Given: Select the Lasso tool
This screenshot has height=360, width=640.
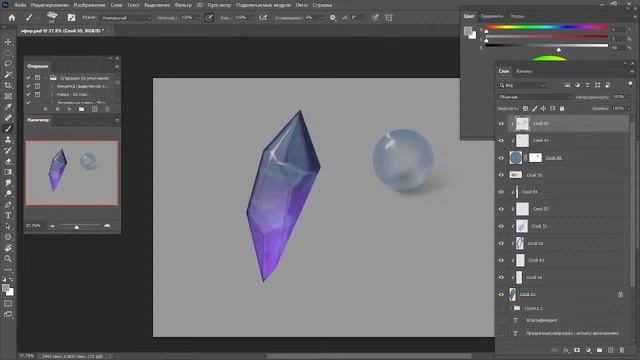Looking at the screenshot, I should tap(8, 64).
